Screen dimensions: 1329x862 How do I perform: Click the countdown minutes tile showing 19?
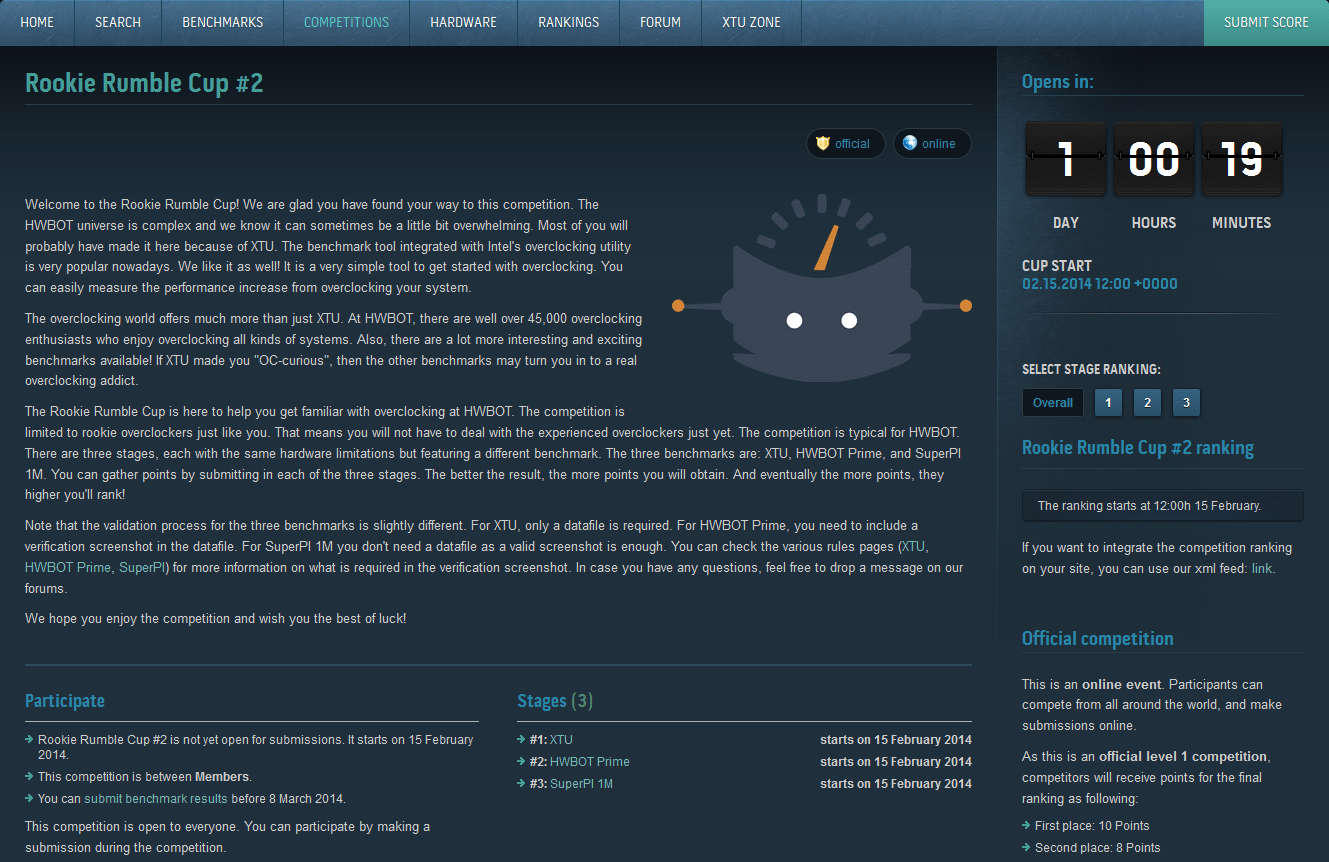click(x=1242, y=159)
